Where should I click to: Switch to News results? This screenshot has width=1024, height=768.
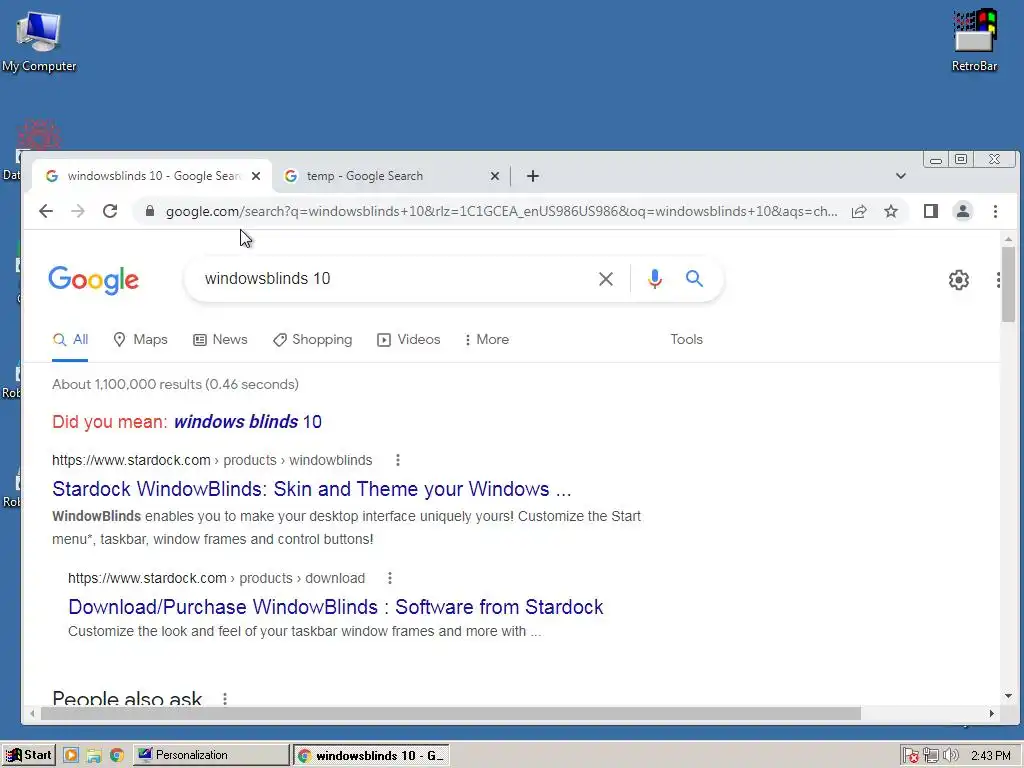(x=220, y=340)
